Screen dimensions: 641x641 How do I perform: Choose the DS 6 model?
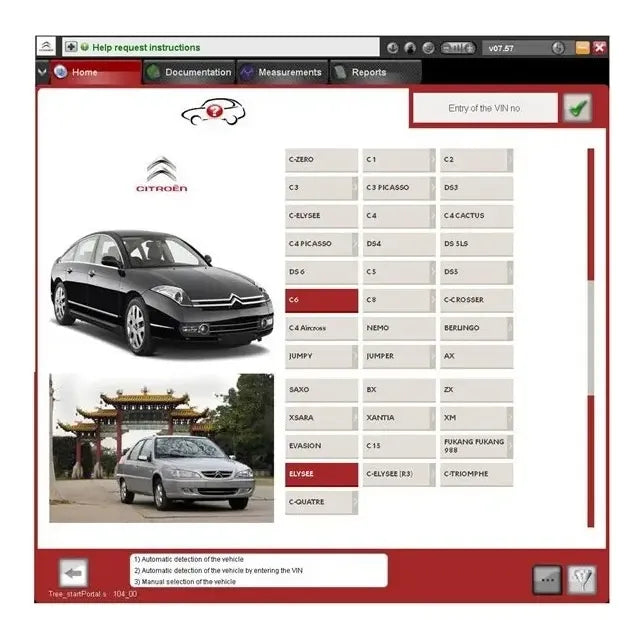tap(321, 272)
